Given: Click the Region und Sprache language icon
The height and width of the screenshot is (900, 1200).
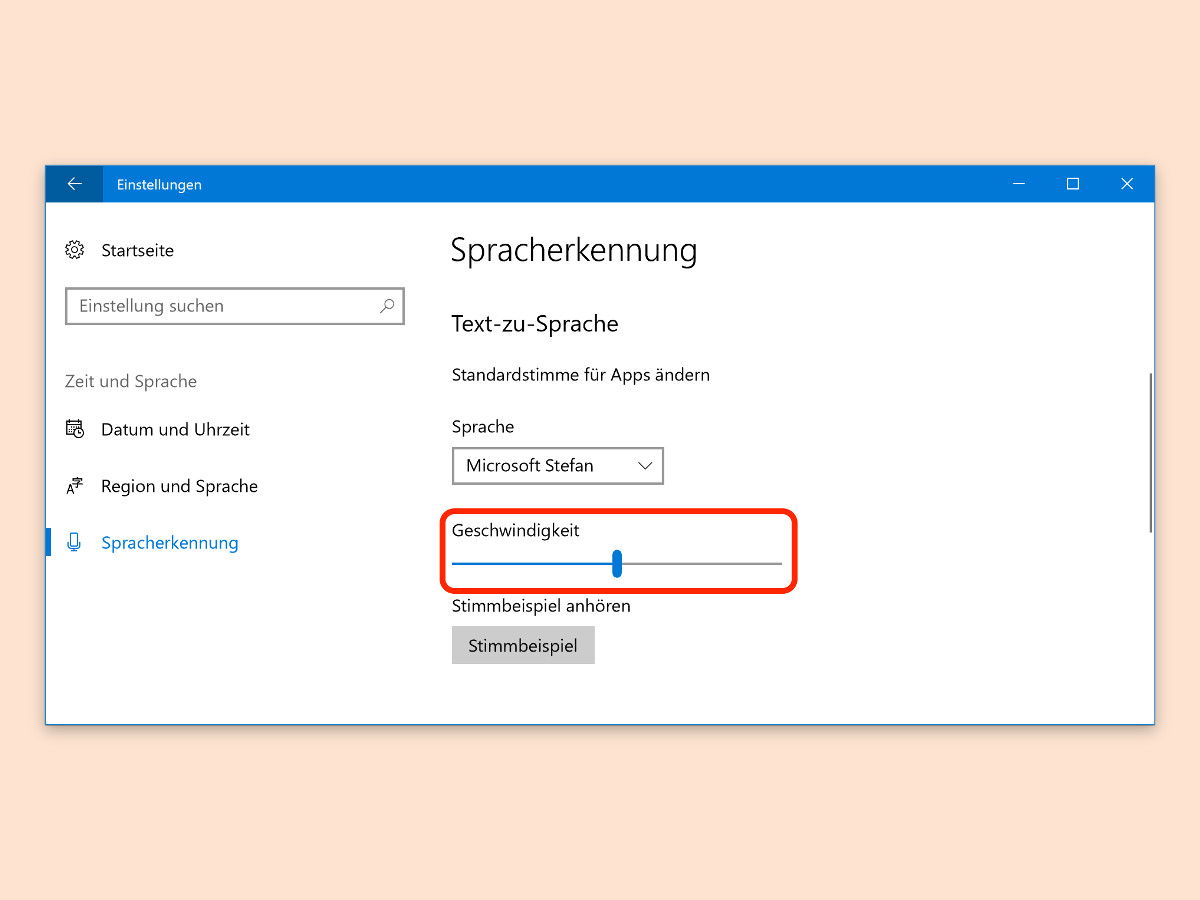Looking at the screenshot, I should 74,486.
